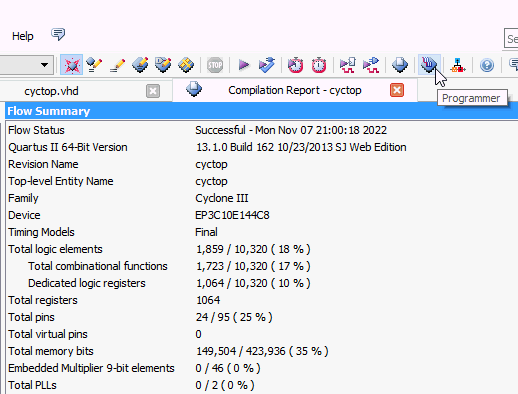Open the yellow chip planner icon
The width and height of the screenshot is (518, 394).
186,65
